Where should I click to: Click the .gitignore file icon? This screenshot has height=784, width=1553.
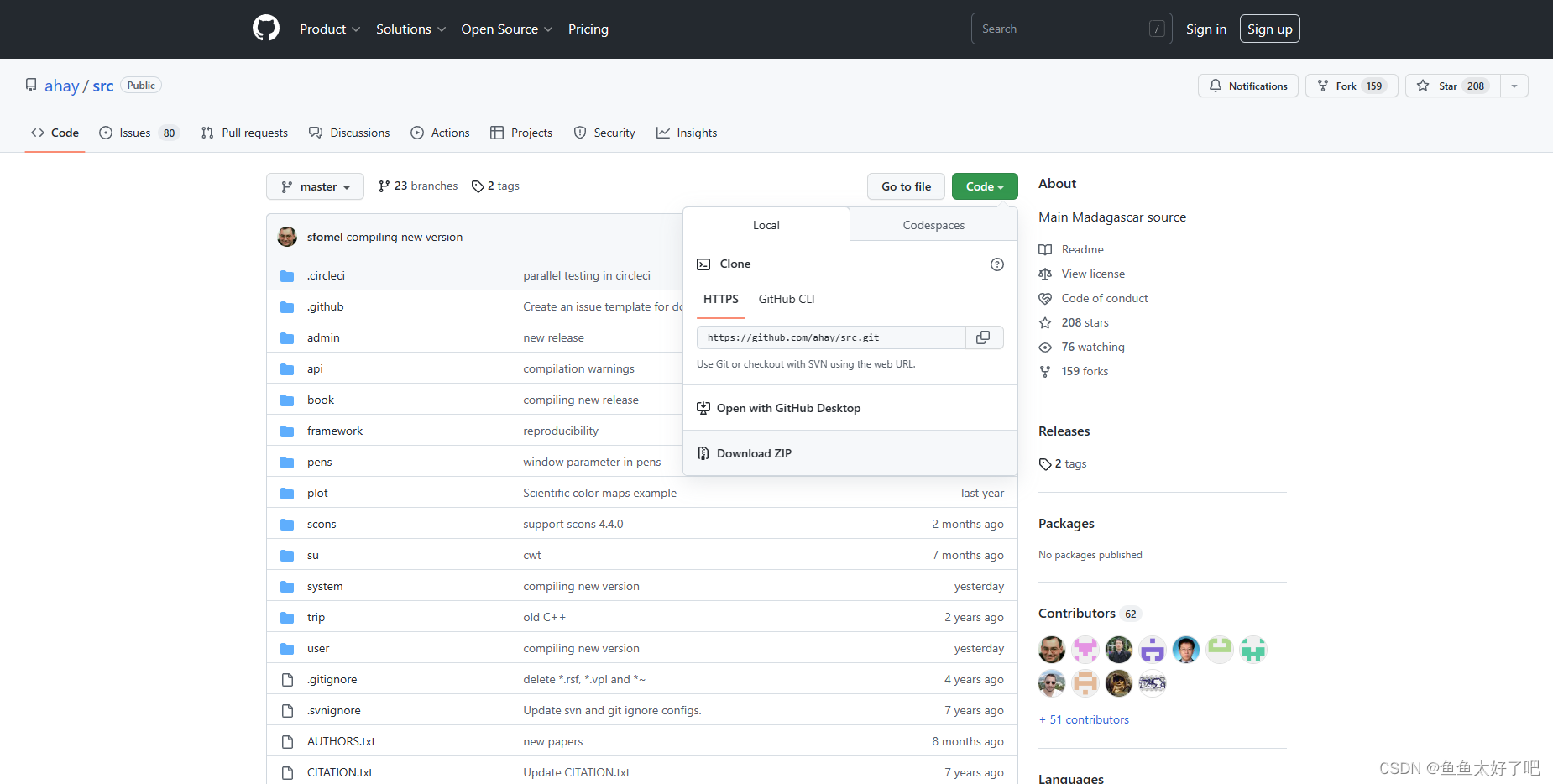point(287,679)
